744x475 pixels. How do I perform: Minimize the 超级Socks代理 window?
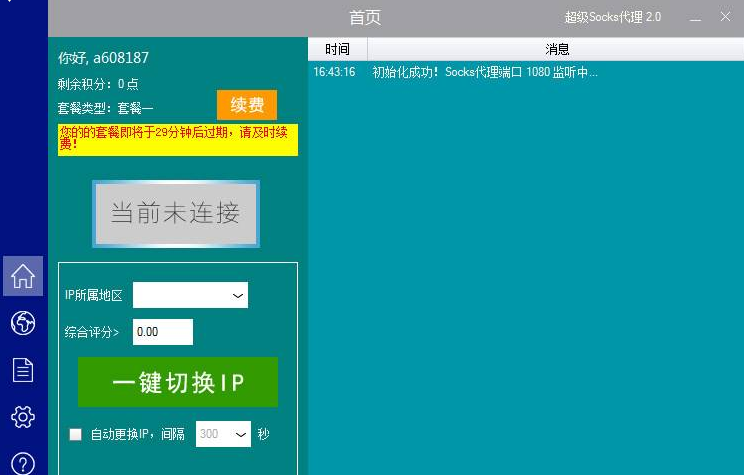pyautogui.click(x=691, y=17)
